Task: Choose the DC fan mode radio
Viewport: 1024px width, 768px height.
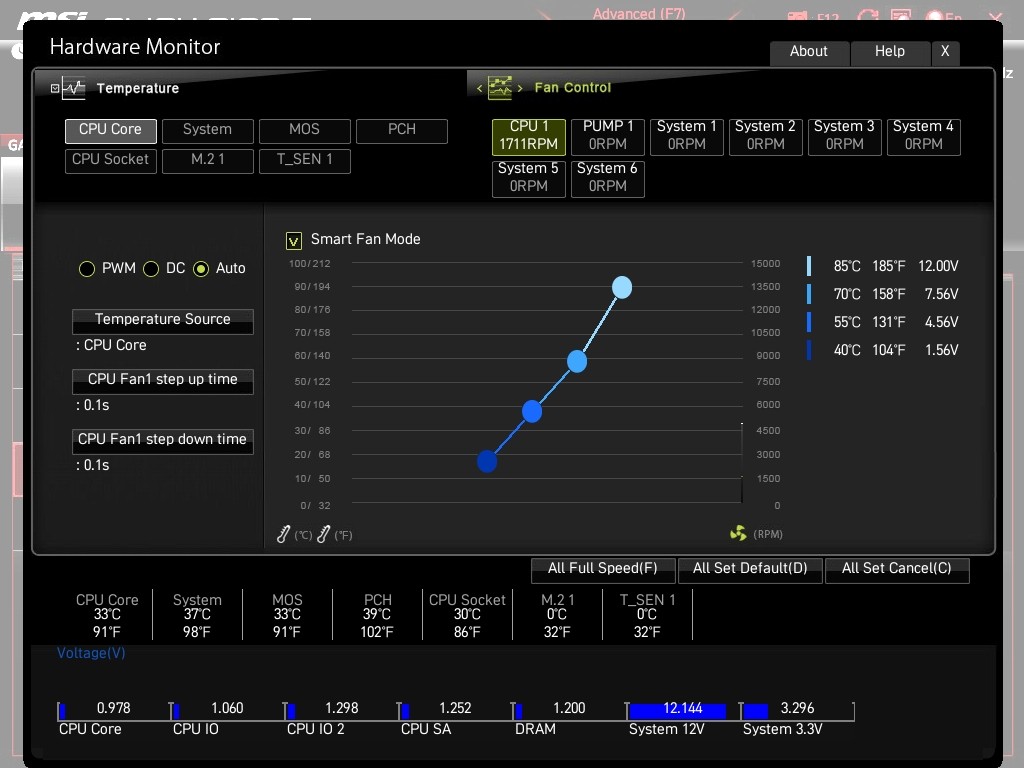Action: [151, 269]
